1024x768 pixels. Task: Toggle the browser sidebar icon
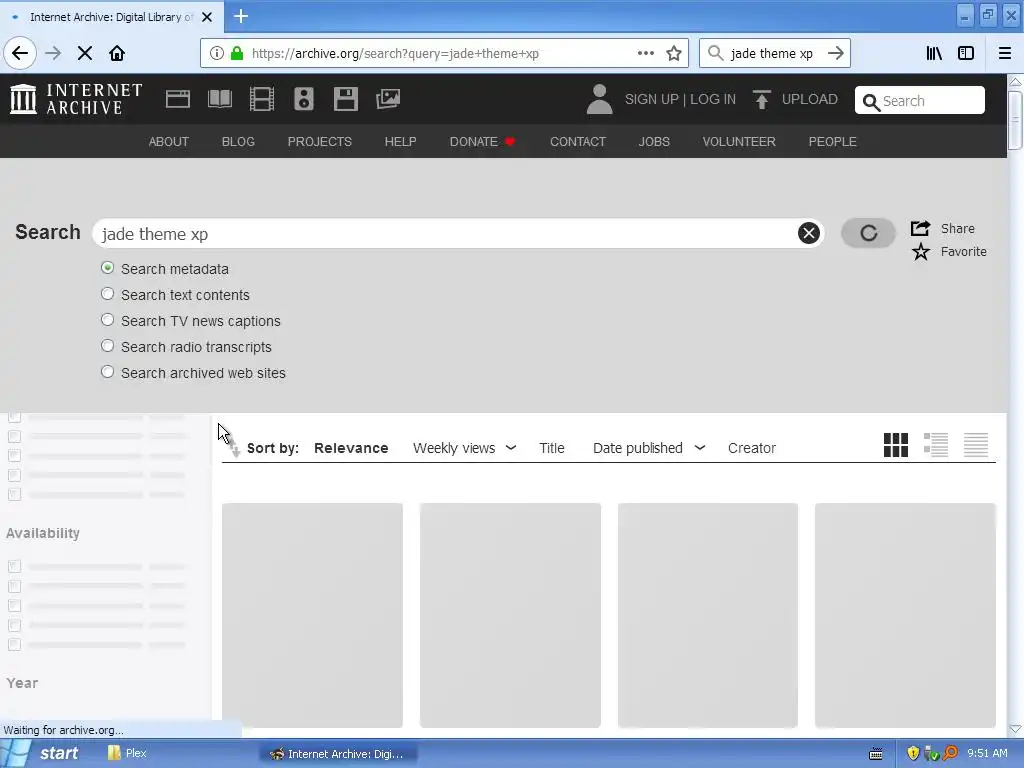click(966, 53)
